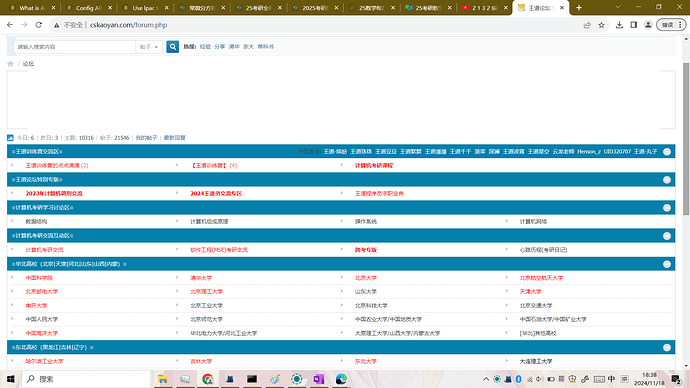690x388 pixels.
Task: Open Chrome profile avatar icon
Action: (648, 25)
